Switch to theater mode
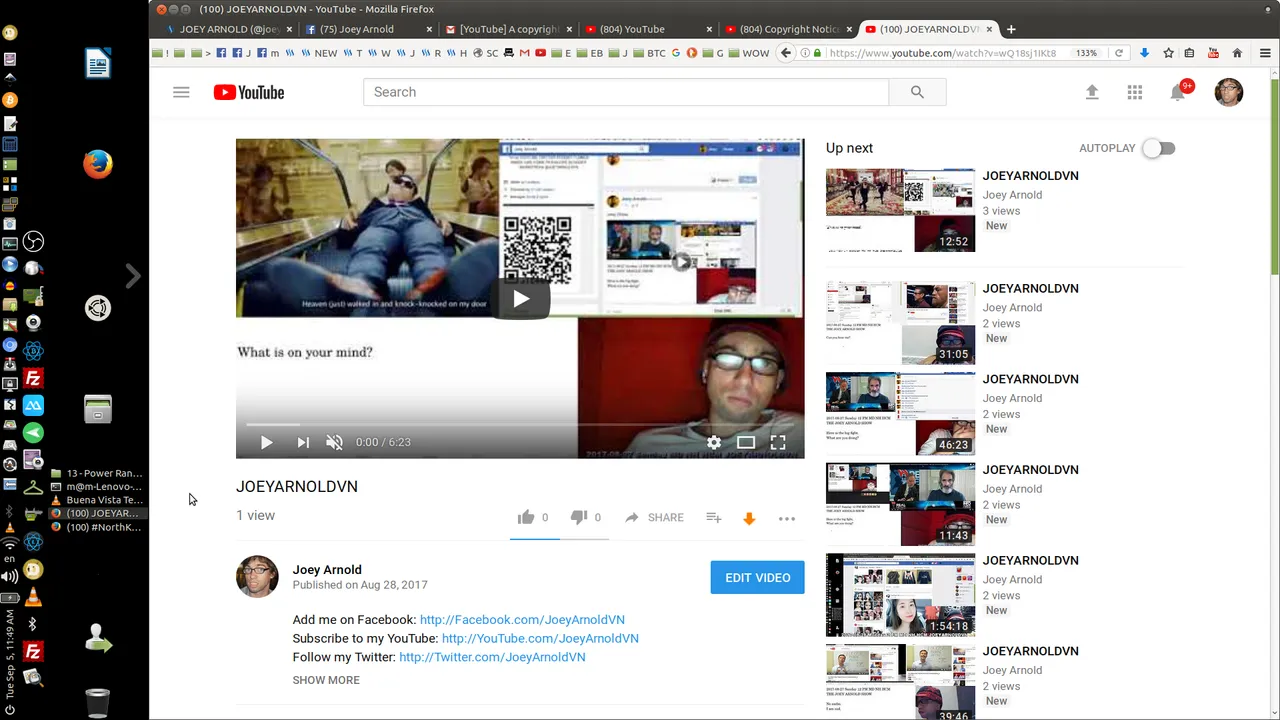 point(746,442)
